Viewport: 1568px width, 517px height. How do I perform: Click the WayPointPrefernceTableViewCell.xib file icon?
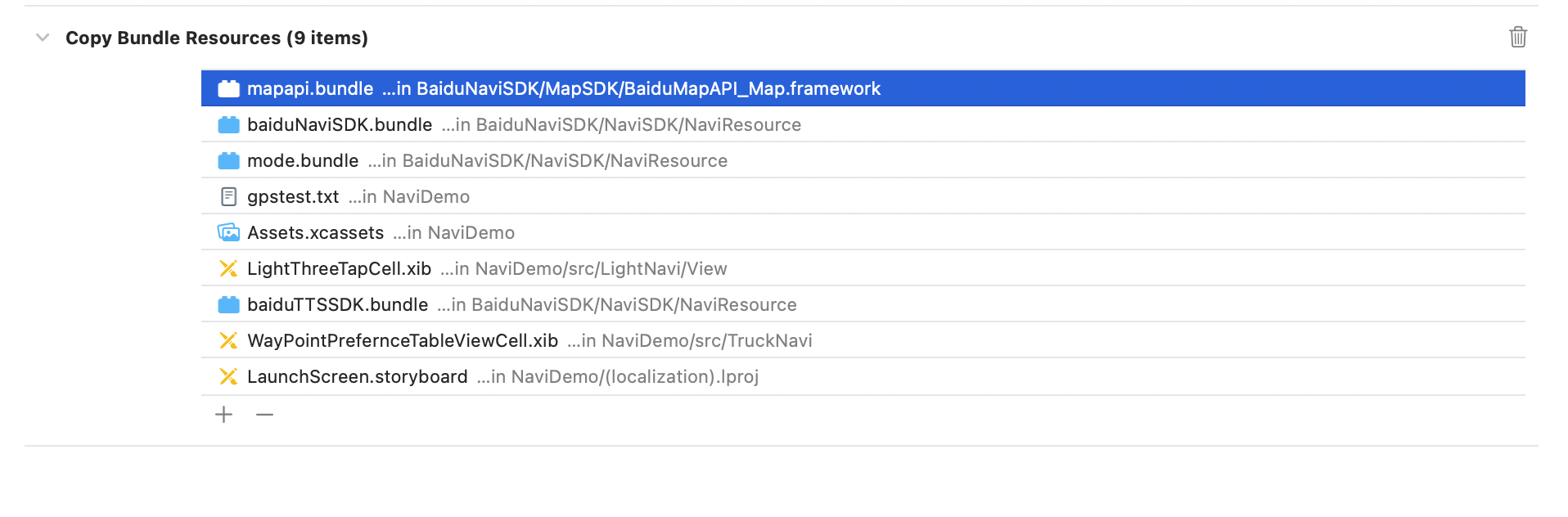pyautogui.click(x=228, y=340)
